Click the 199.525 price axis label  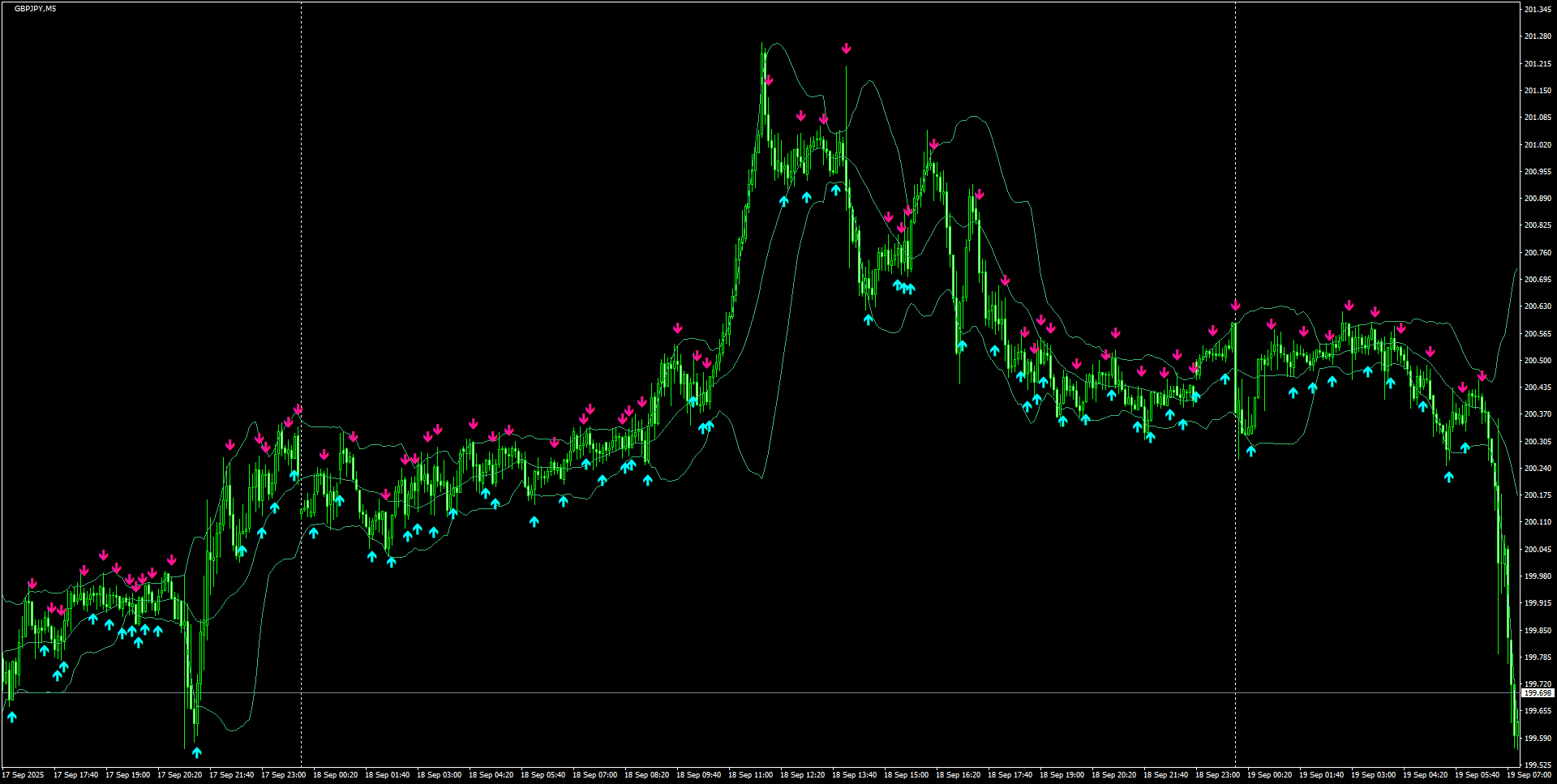click(x=1538, y=765)
